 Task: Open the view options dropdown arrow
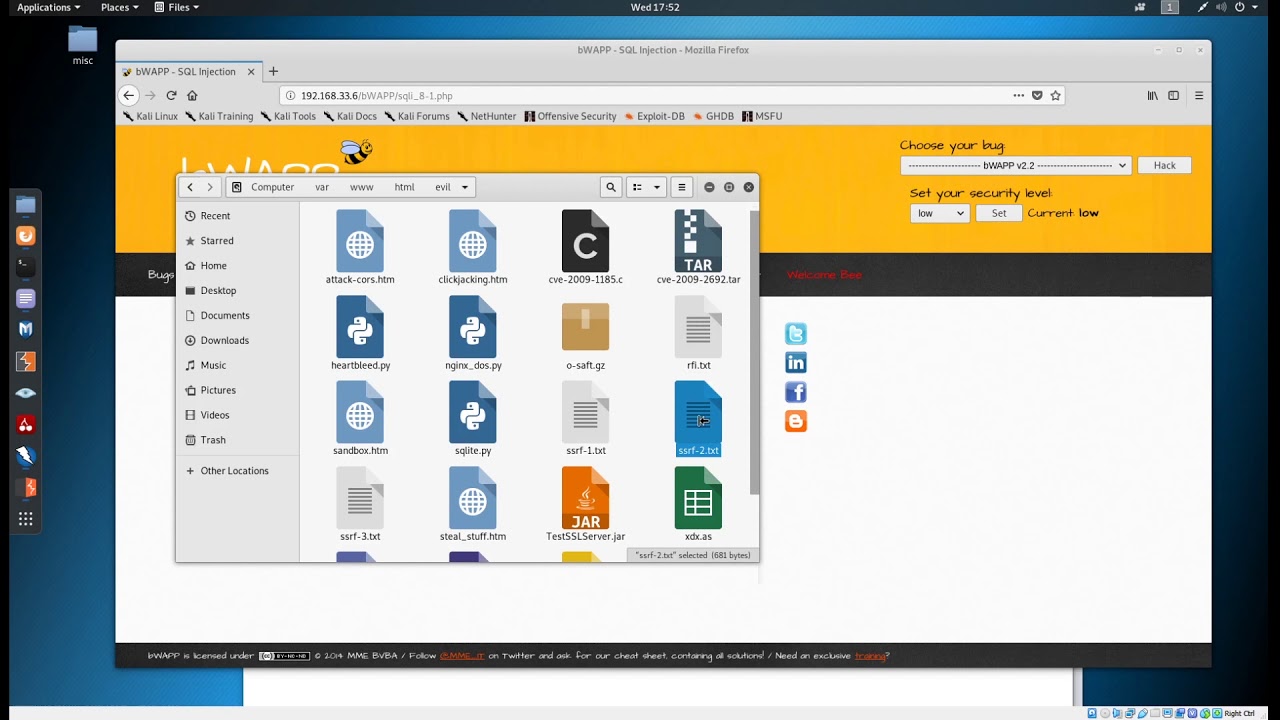(657, 187)
